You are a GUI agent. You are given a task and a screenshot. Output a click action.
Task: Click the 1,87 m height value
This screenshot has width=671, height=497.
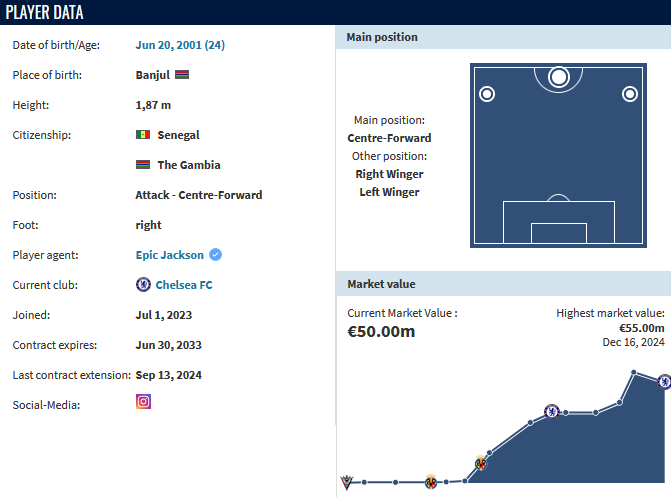(153, 105)
